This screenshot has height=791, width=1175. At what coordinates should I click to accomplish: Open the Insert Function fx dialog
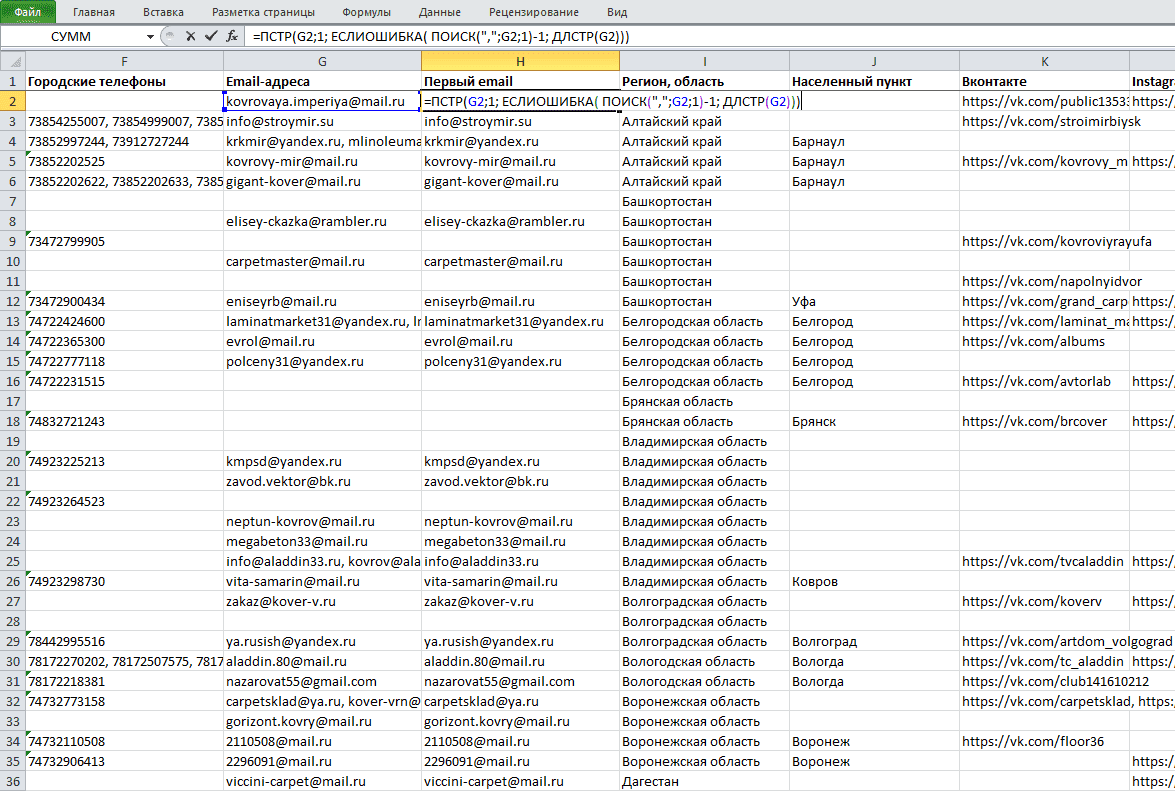click(x=232, y=36)
